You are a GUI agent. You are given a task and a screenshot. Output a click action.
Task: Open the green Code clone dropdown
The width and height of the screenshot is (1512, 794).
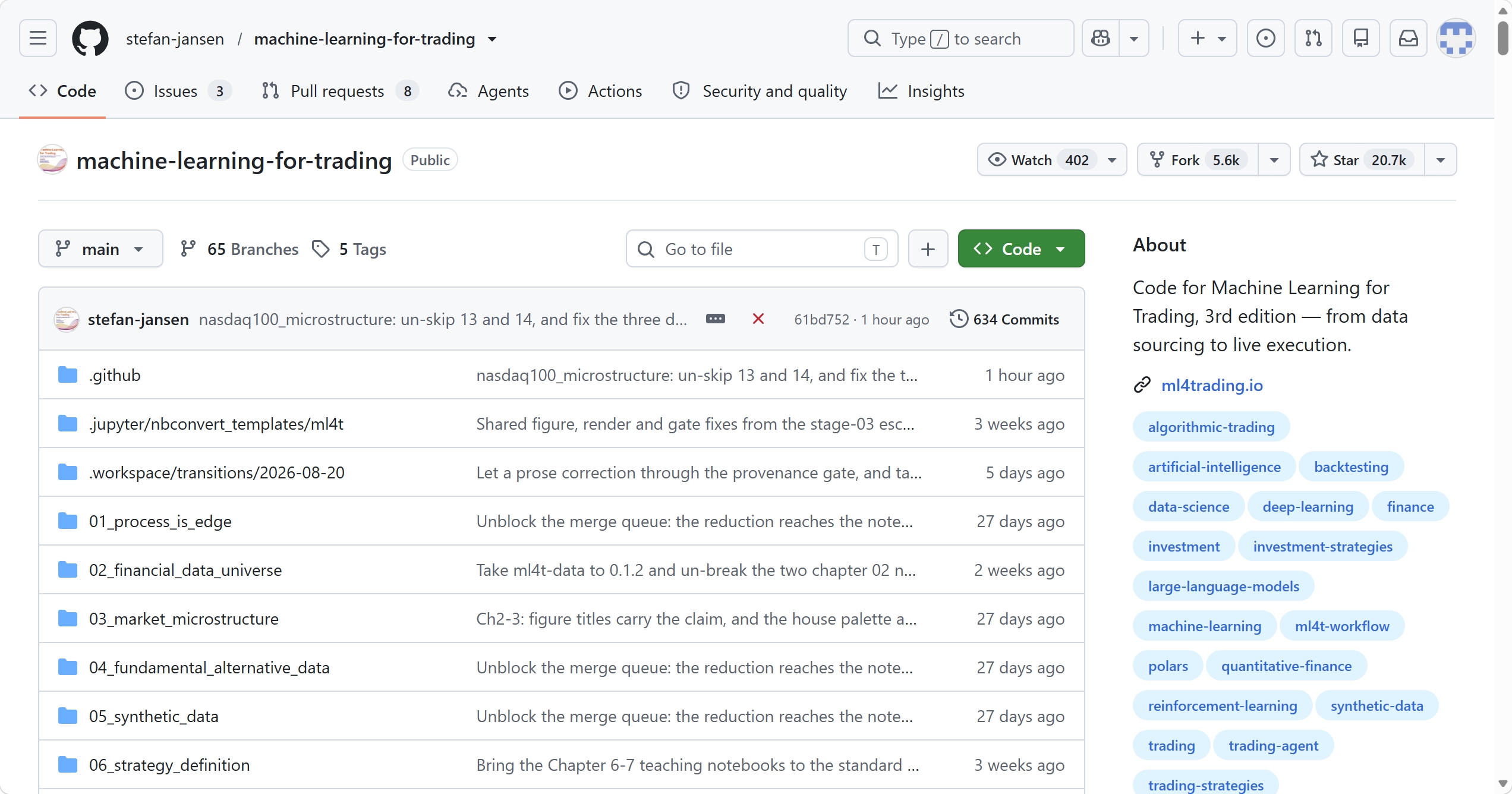click(1021, 249)
